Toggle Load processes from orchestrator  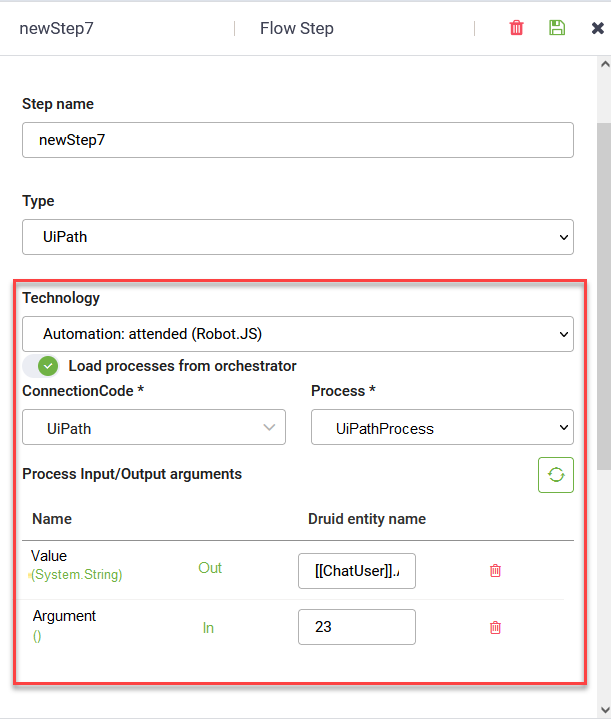tap(41, 366)
